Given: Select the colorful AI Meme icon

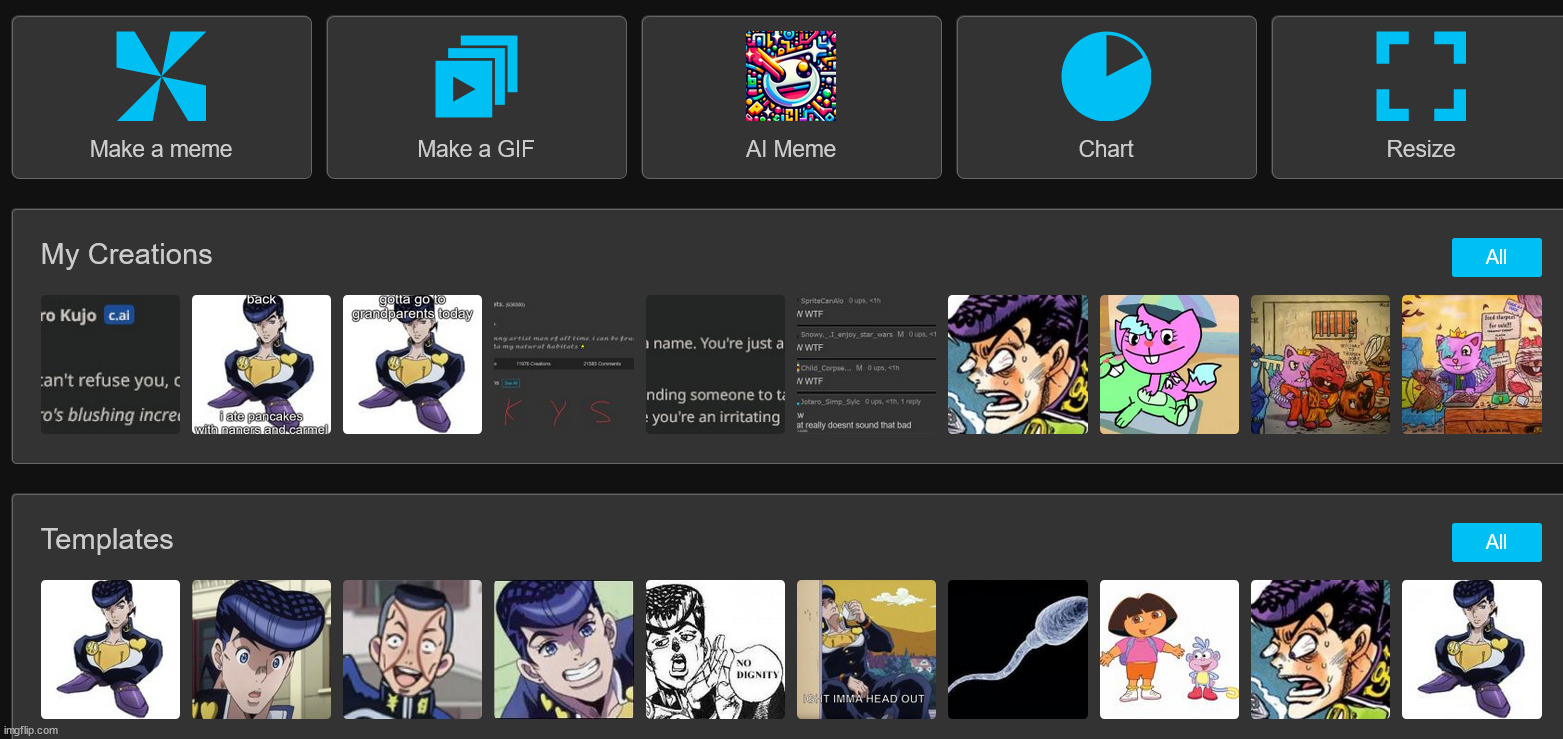Looking at the screenshot, I should [791, 77].
